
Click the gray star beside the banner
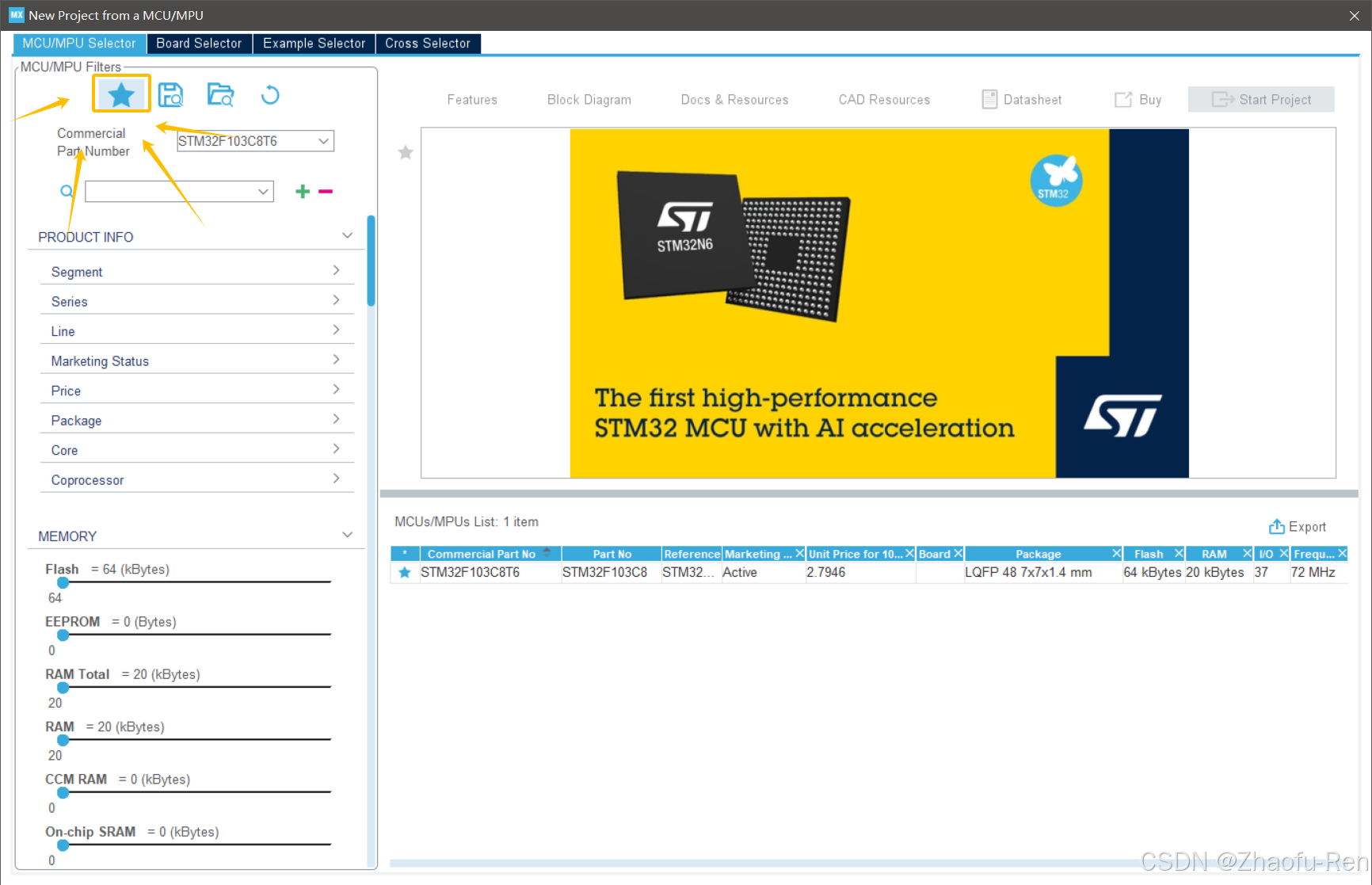[406, 152]
